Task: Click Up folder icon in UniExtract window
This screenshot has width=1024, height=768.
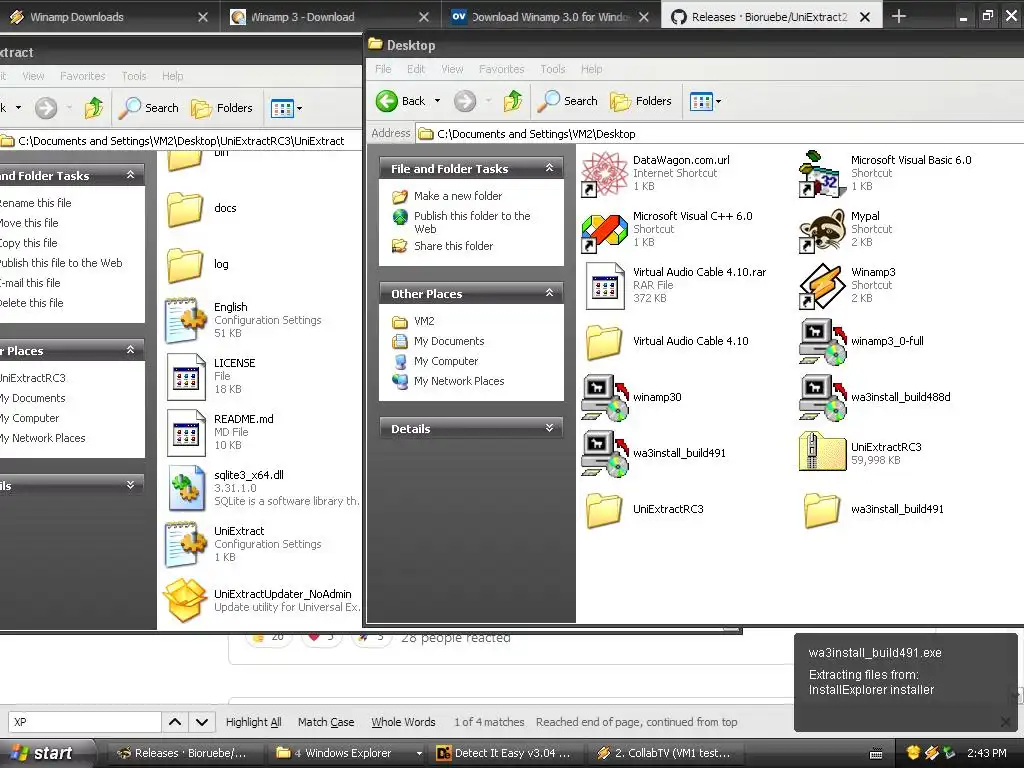Action: 94,108
